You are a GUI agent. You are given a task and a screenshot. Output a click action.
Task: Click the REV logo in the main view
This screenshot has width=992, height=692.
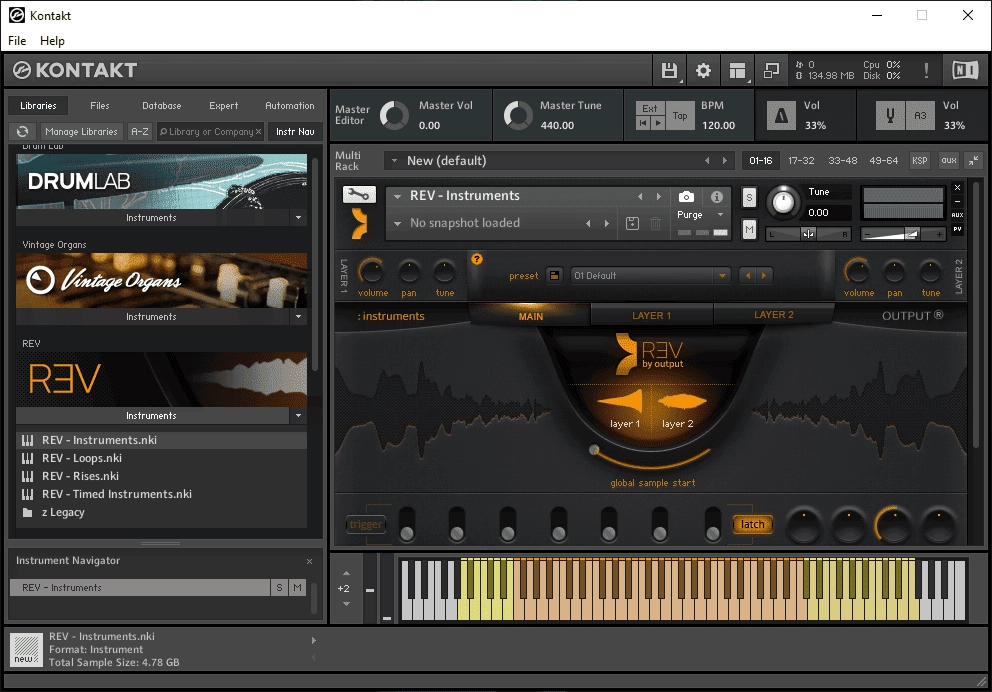pyautogui.click(x=650, y=354)
